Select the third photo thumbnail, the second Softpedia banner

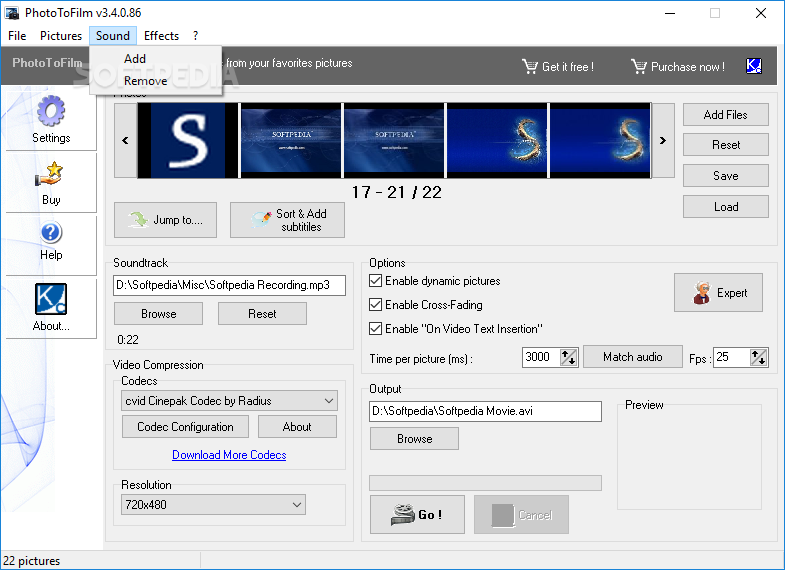pyautogui.click(x=394, y=141)
